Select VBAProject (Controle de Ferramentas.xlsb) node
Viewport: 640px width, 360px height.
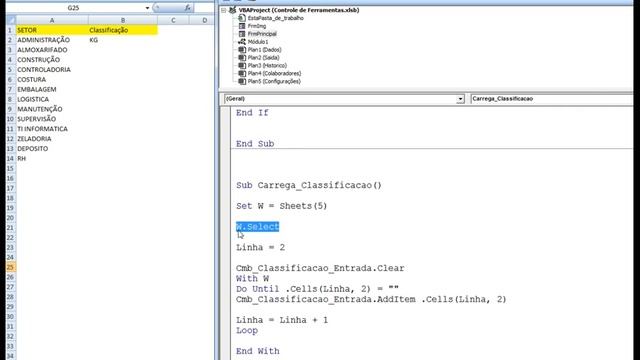(x=299, y=10)
